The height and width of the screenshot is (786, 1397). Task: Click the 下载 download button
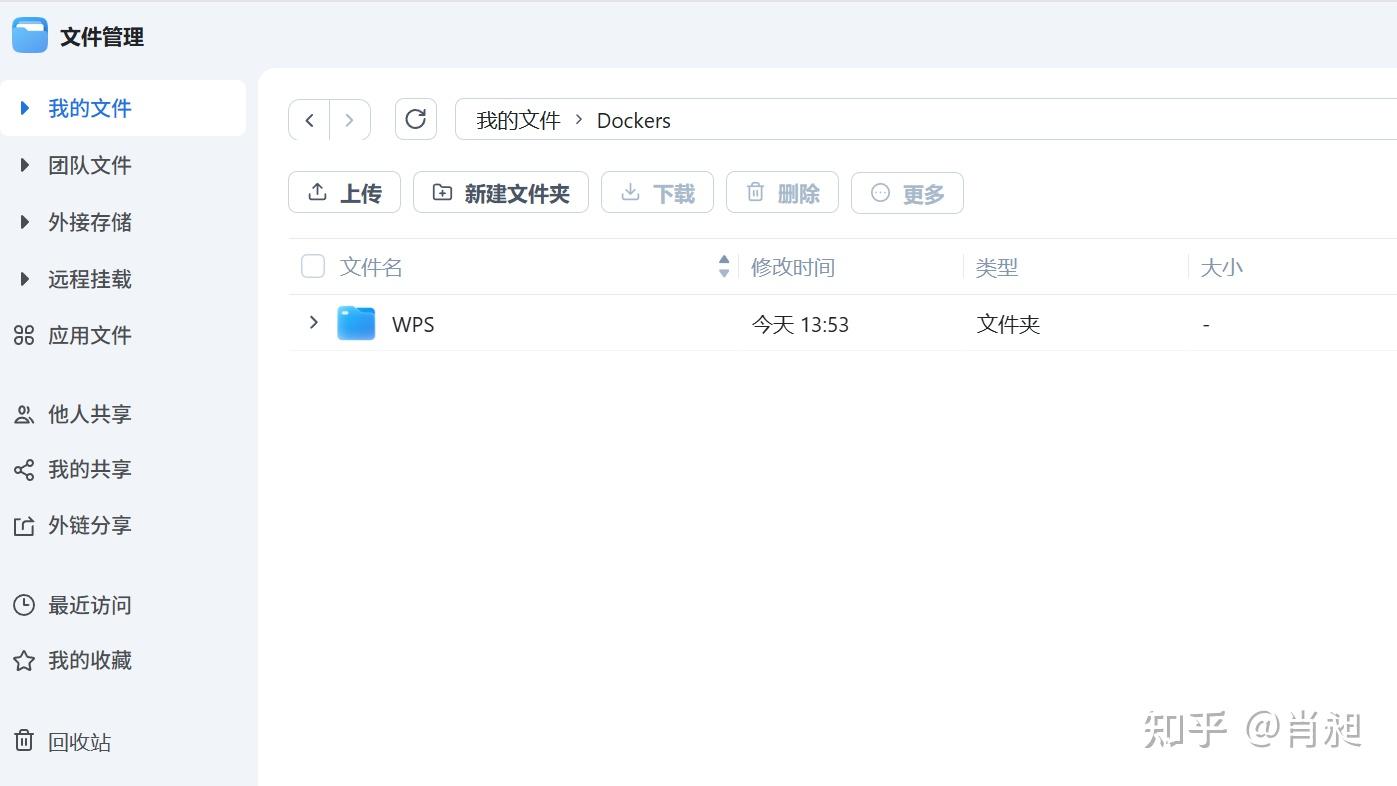[x=657, y=192]
